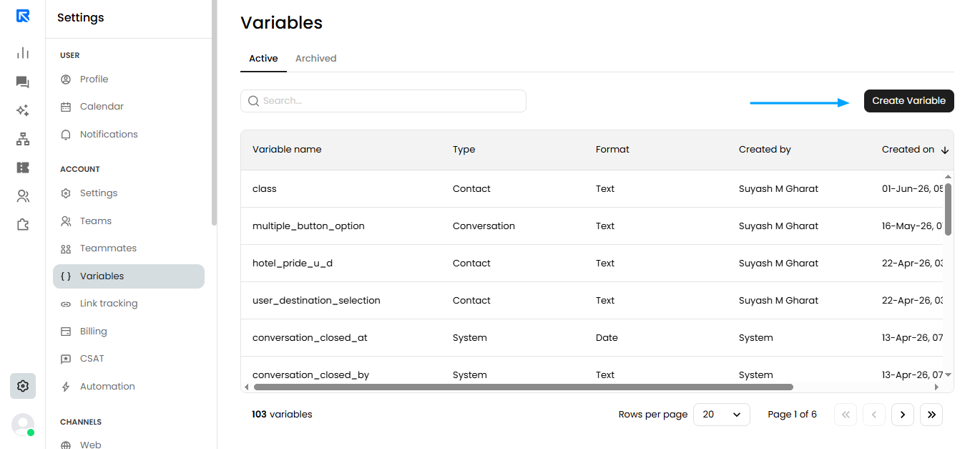Select the Active tab

pyautogui.click(x=263, y=58)
